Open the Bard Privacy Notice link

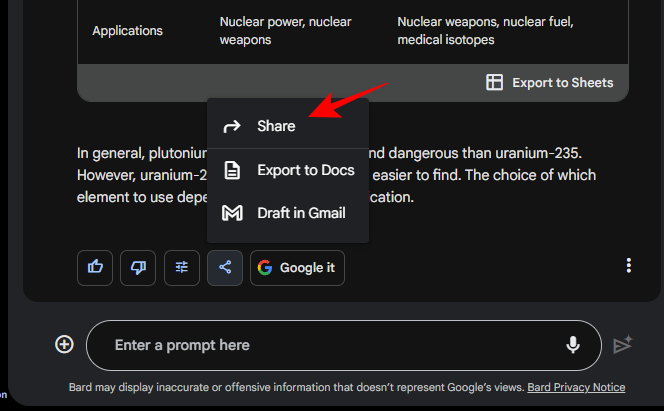(x=576, y=387)
